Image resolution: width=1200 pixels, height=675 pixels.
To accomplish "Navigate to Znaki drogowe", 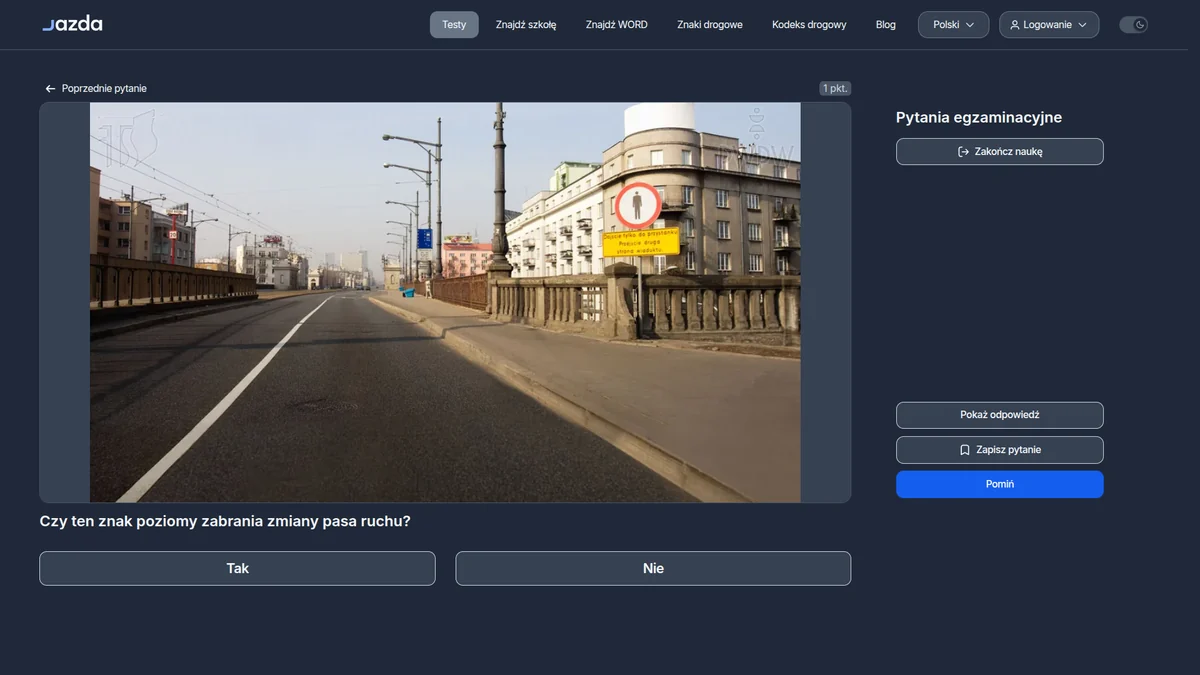I will pyautogui.click(x=710, y=25).
